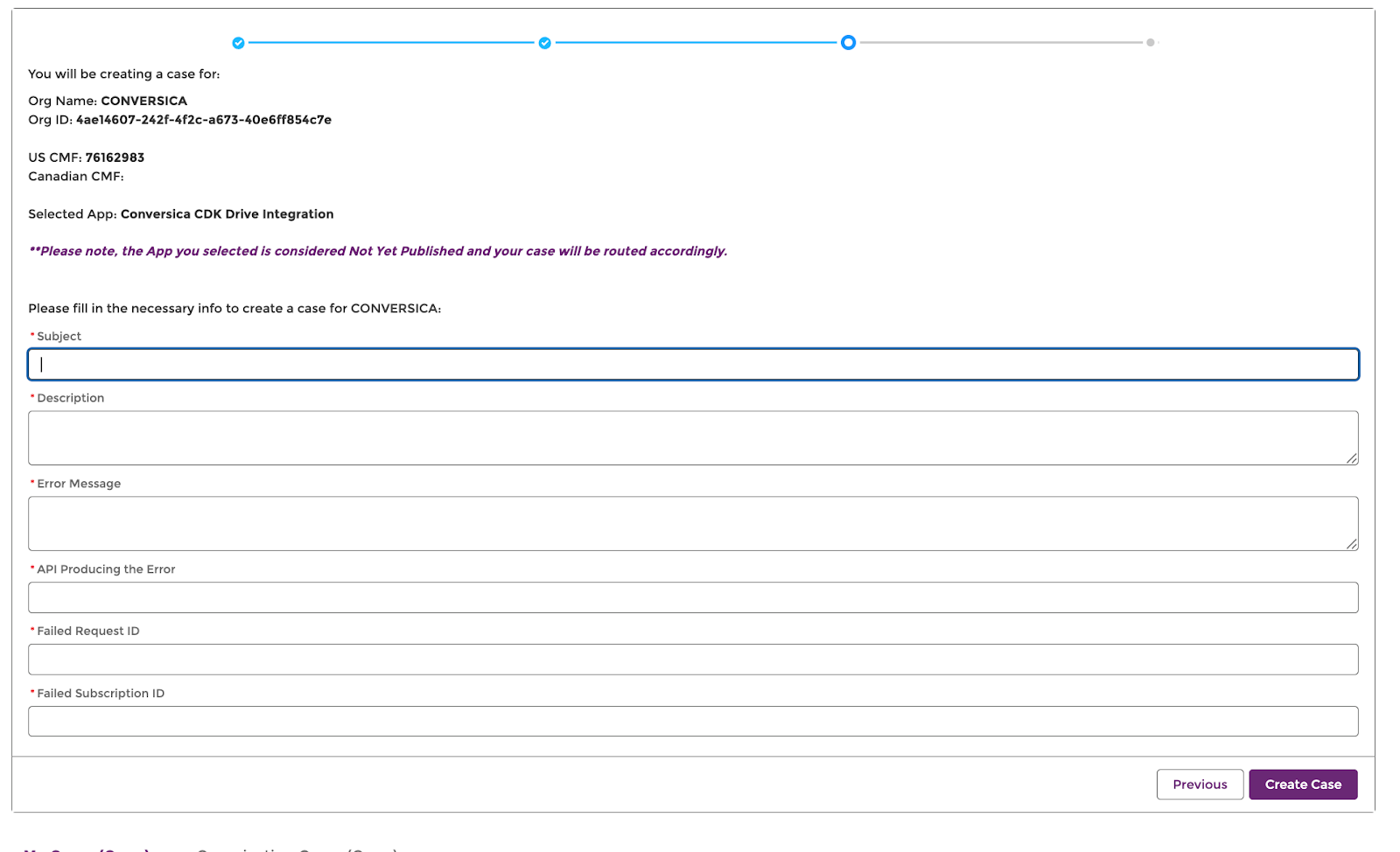Click into the Description text area
This screenshot has width=1400, height=852.
point(692,438)
